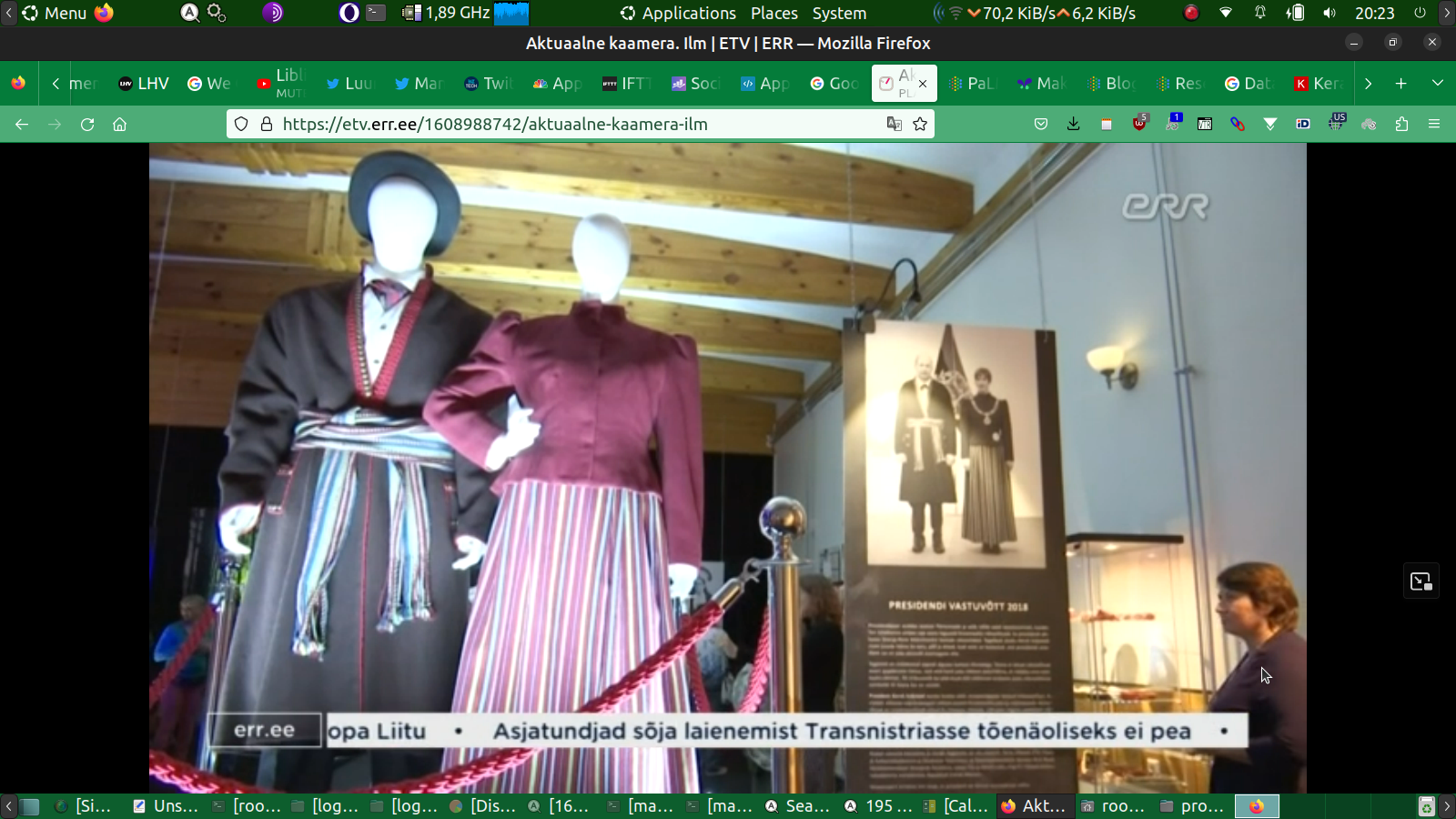Switch to the Ker tab

click(1319, 84)
